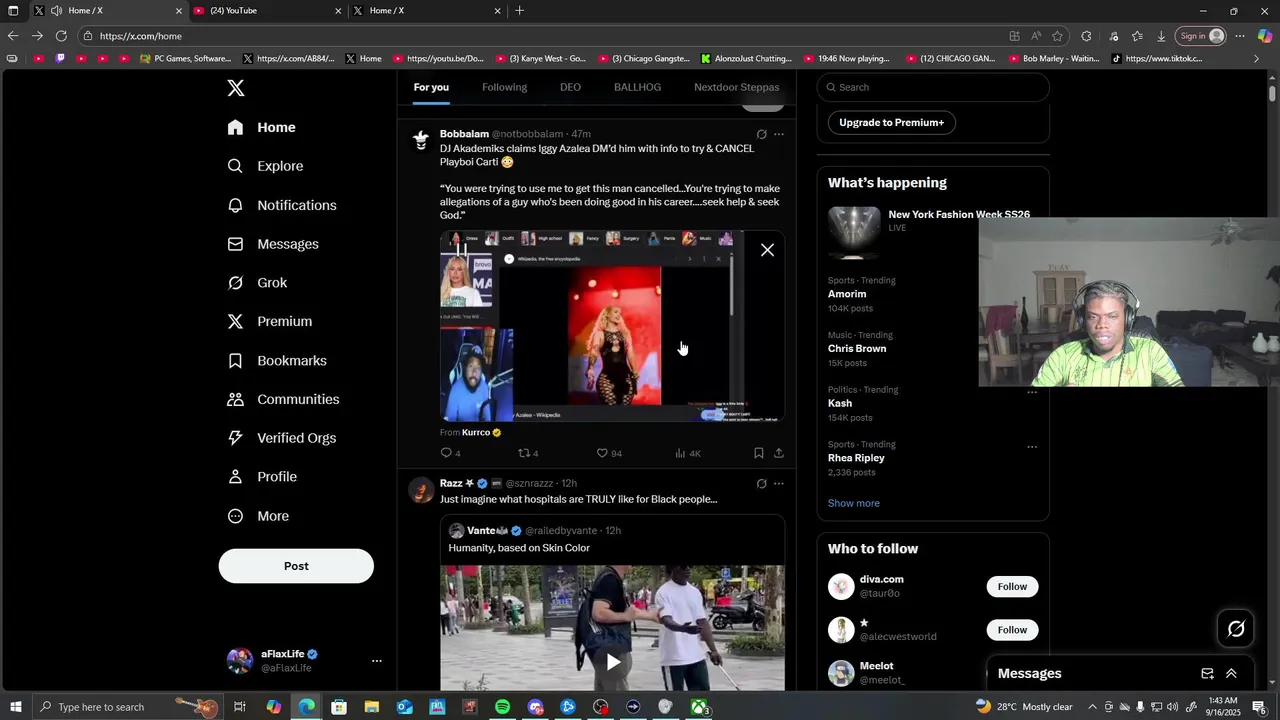This screenshot has width=1280, height=720.
Task: Click Show more under What's happening
Action: [x=854, y=503]
